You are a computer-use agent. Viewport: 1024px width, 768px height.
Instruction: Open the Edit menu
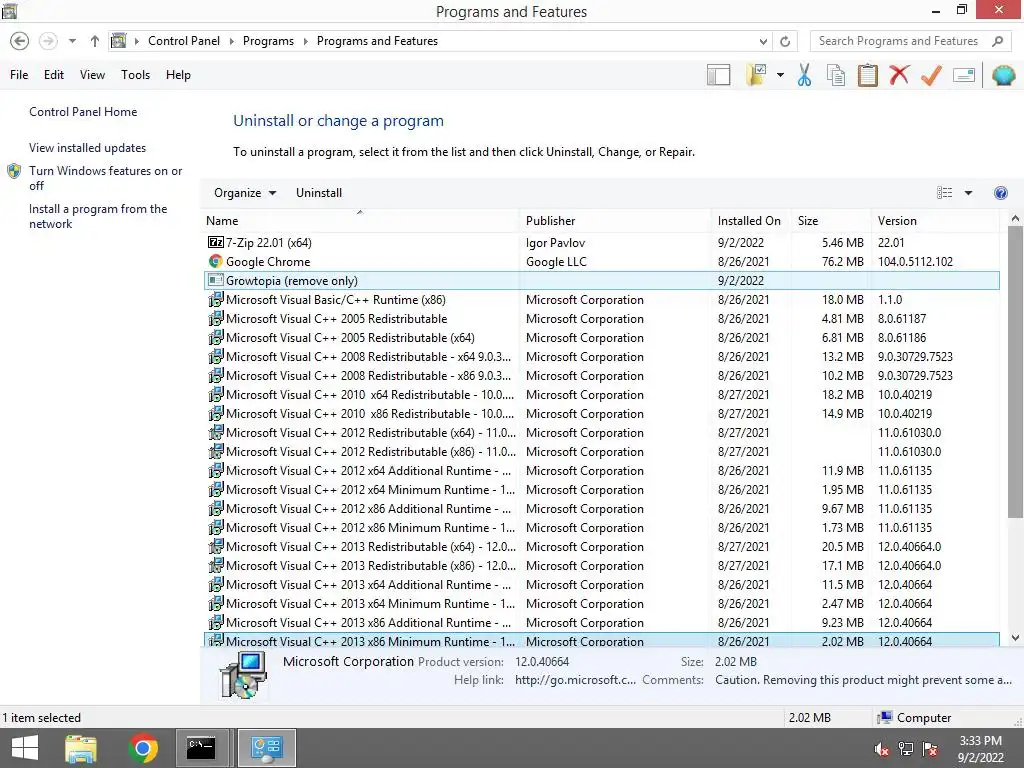coord(54,75)
